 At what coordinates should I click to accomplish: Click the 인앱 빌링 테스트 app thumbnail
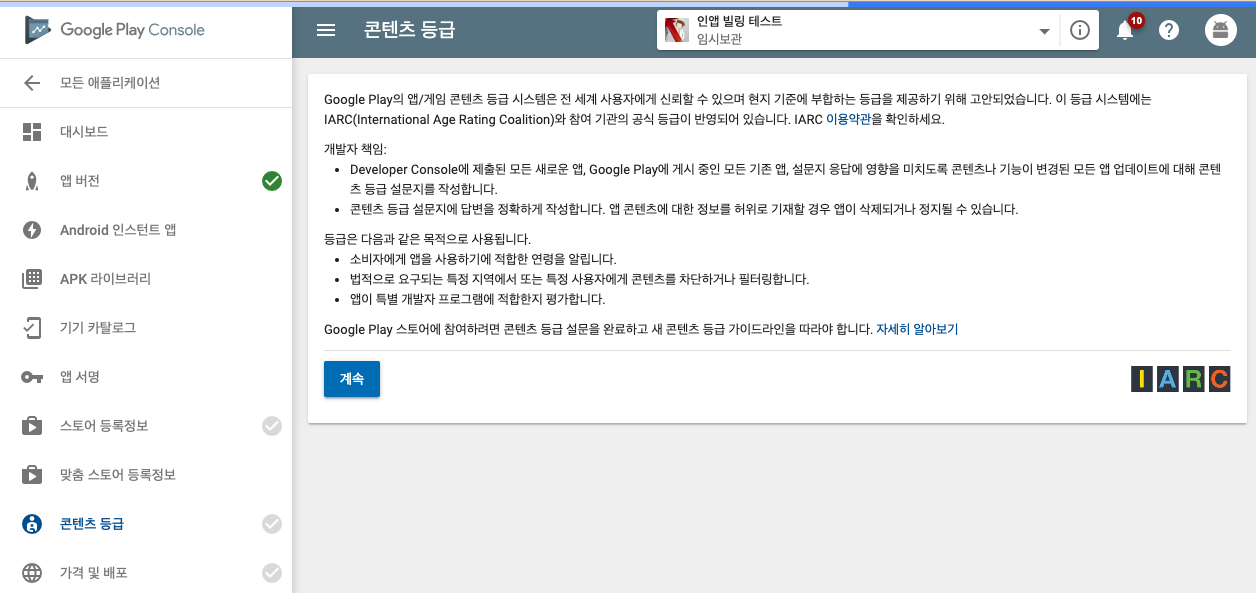(677, 30)
